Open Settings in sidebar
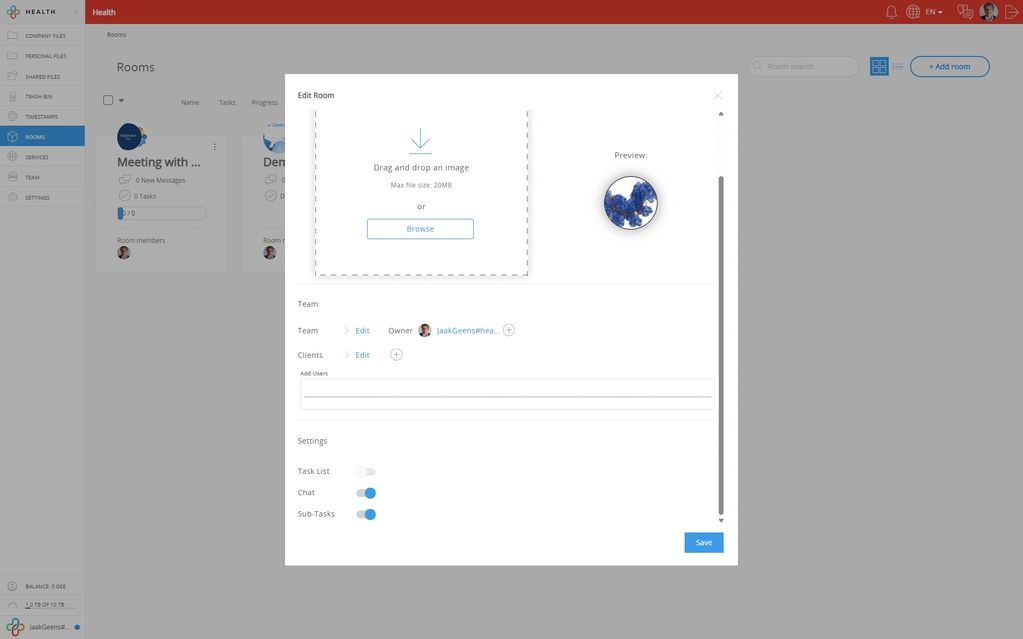 tap(42, 197)
